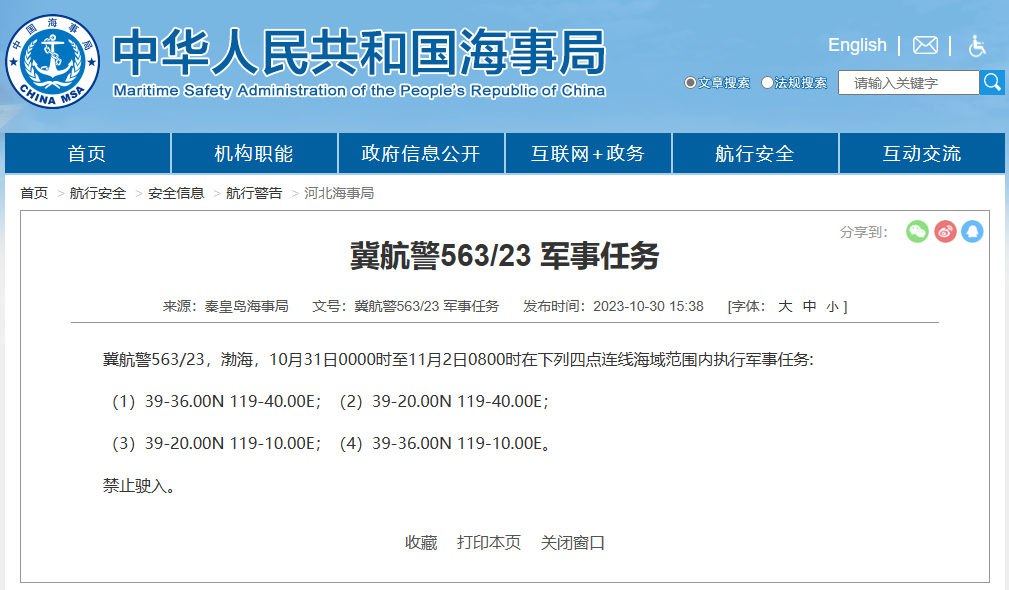Open the 首页 navigation menu

click(87, 154)
